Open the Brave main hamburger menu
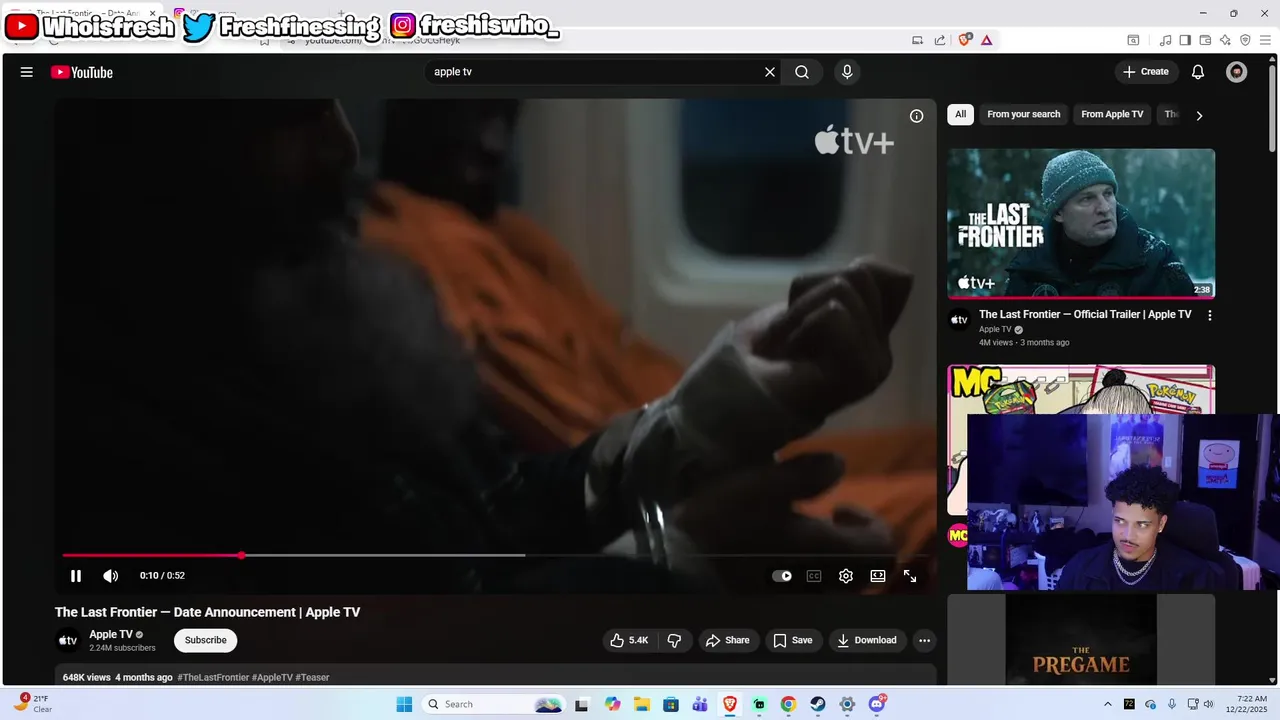 pos(1265,40)
